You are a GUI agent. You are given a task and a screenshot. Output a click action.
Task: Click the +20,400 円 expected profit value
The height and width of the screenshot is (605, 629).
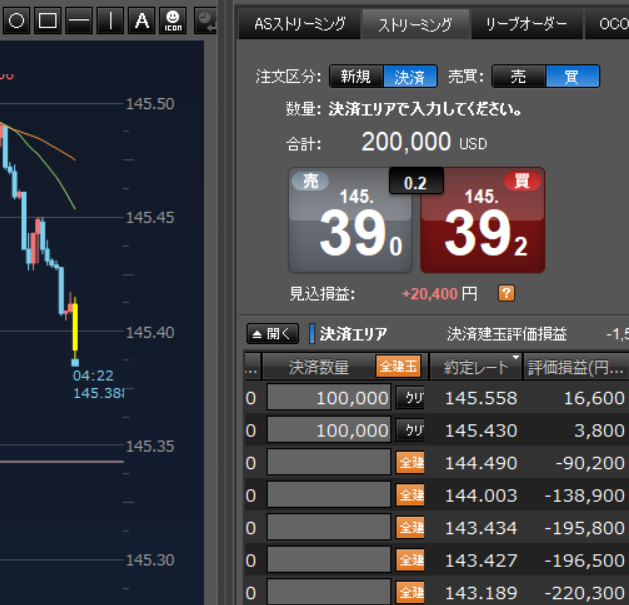coord(439,294)
